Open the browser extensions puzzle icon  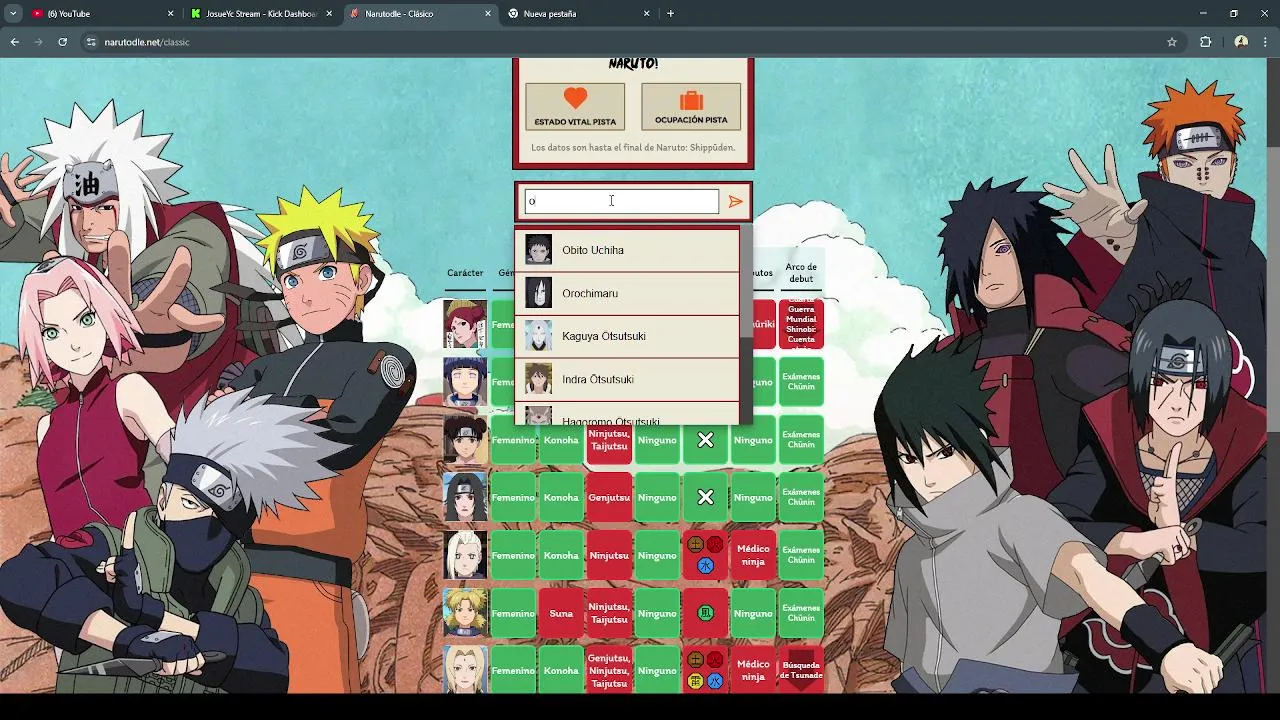tap(1205, 42)
